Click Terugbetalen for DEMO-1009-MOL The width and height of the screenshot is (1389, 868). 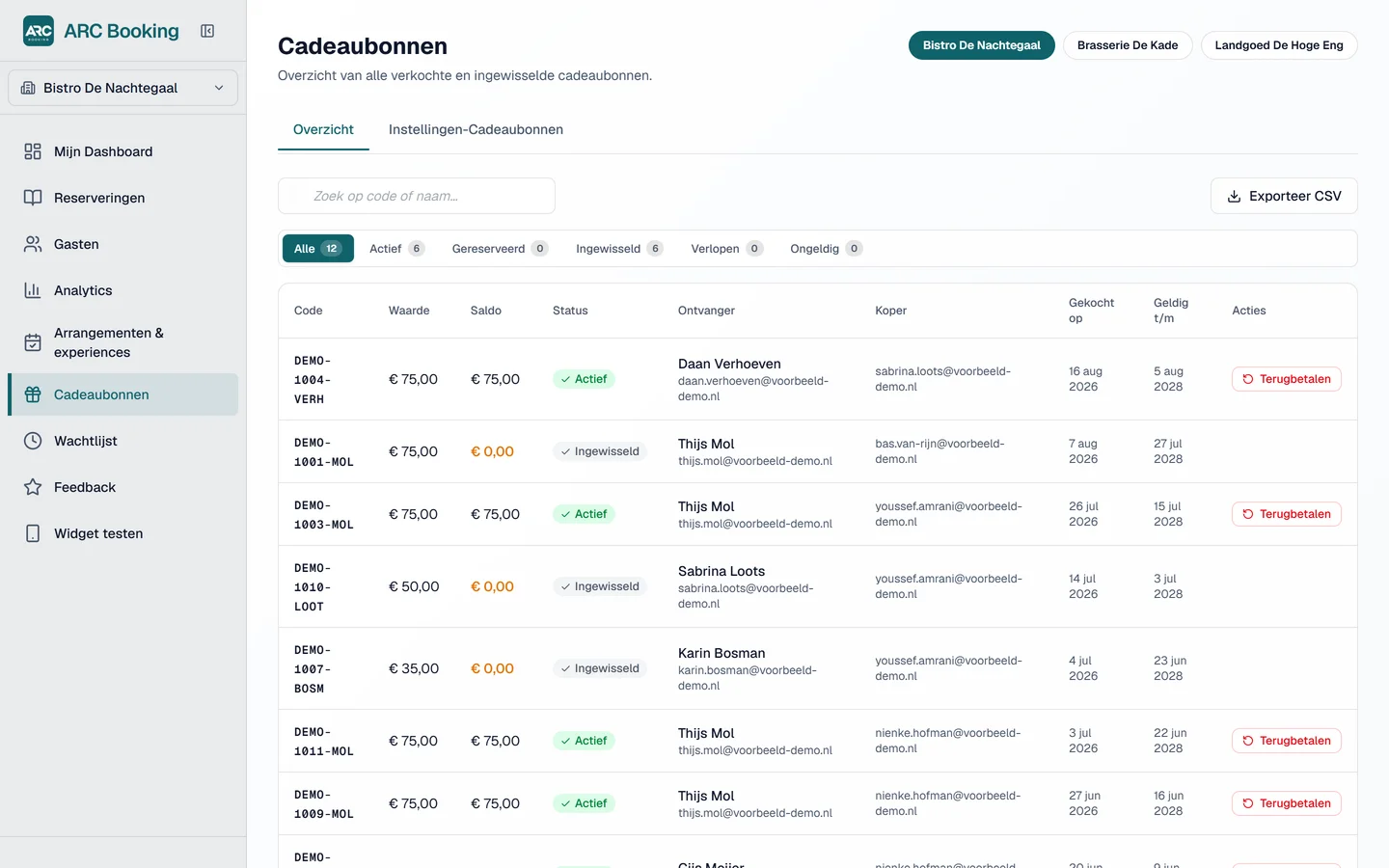click(x=1287, y=803)
